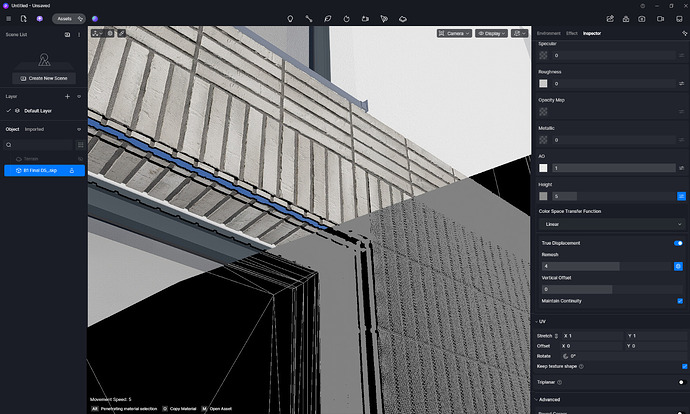Viewport: 690px width, 414px height.
Task: Toggle the Default Layer checkmark
Action: click(x=8, y=110)
